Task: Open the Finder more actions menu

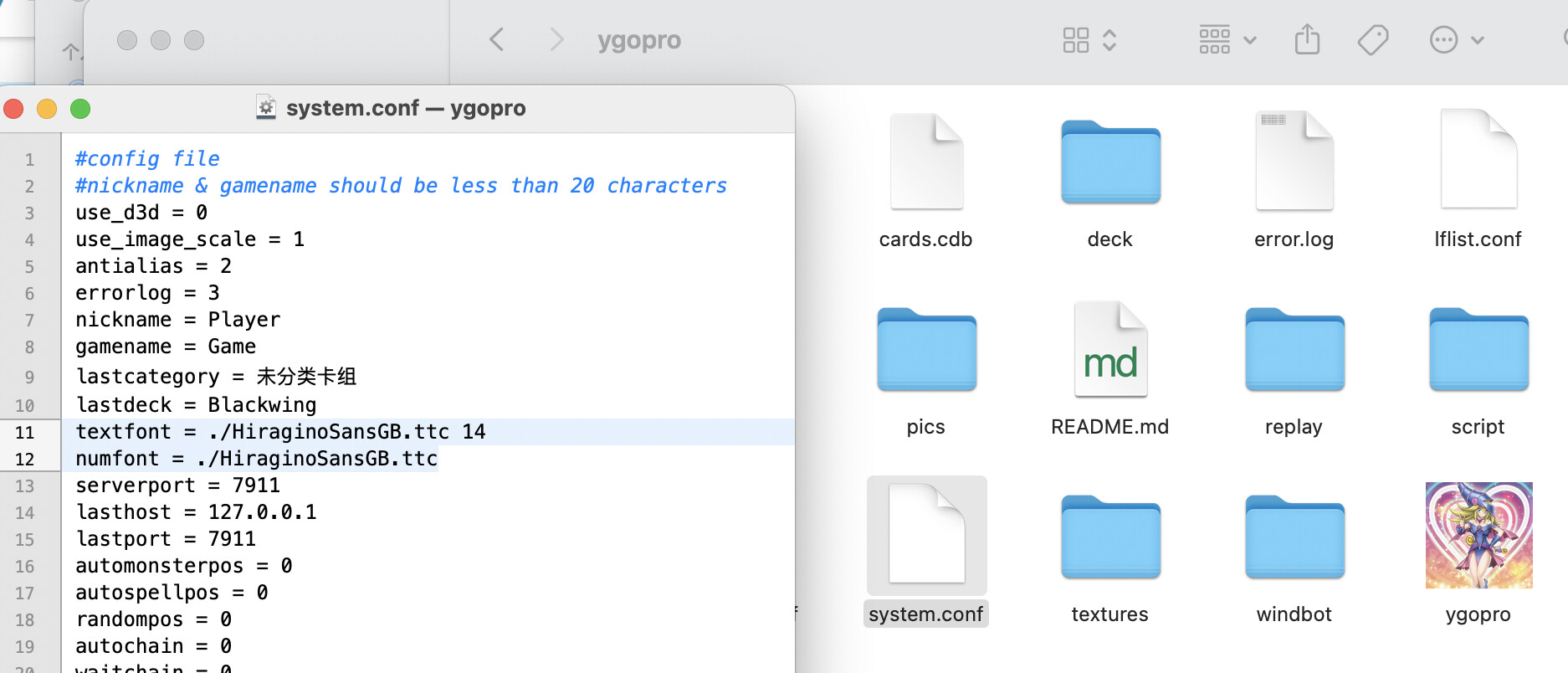Action: [1457, 39]
